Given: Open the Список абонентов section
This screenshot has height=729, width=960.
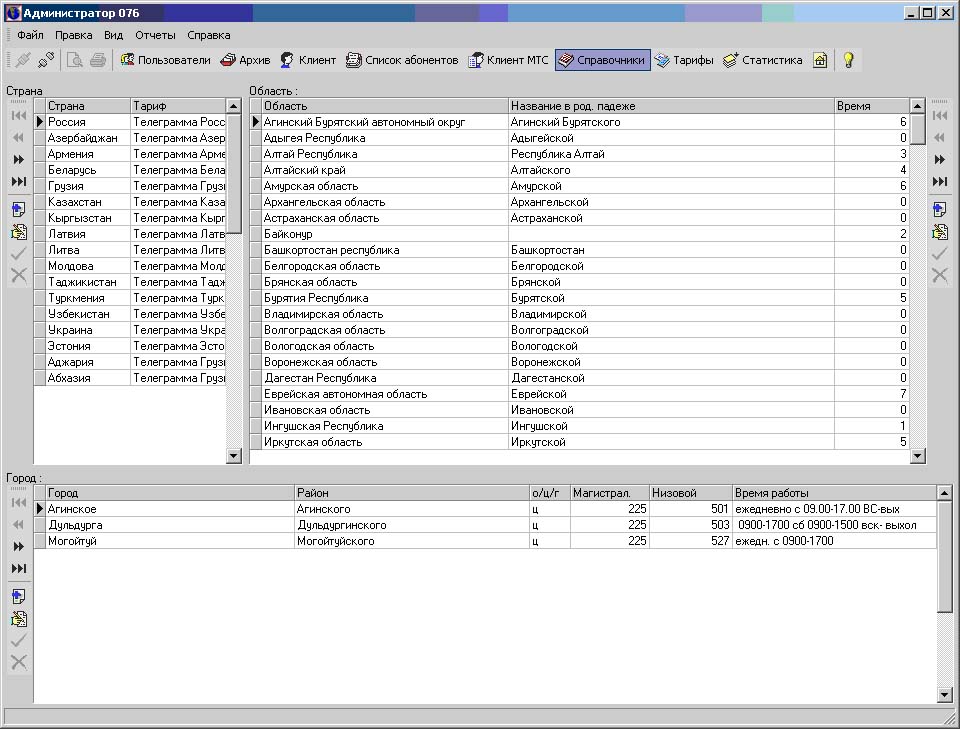Looking at the screenshot, I should 402,60.
